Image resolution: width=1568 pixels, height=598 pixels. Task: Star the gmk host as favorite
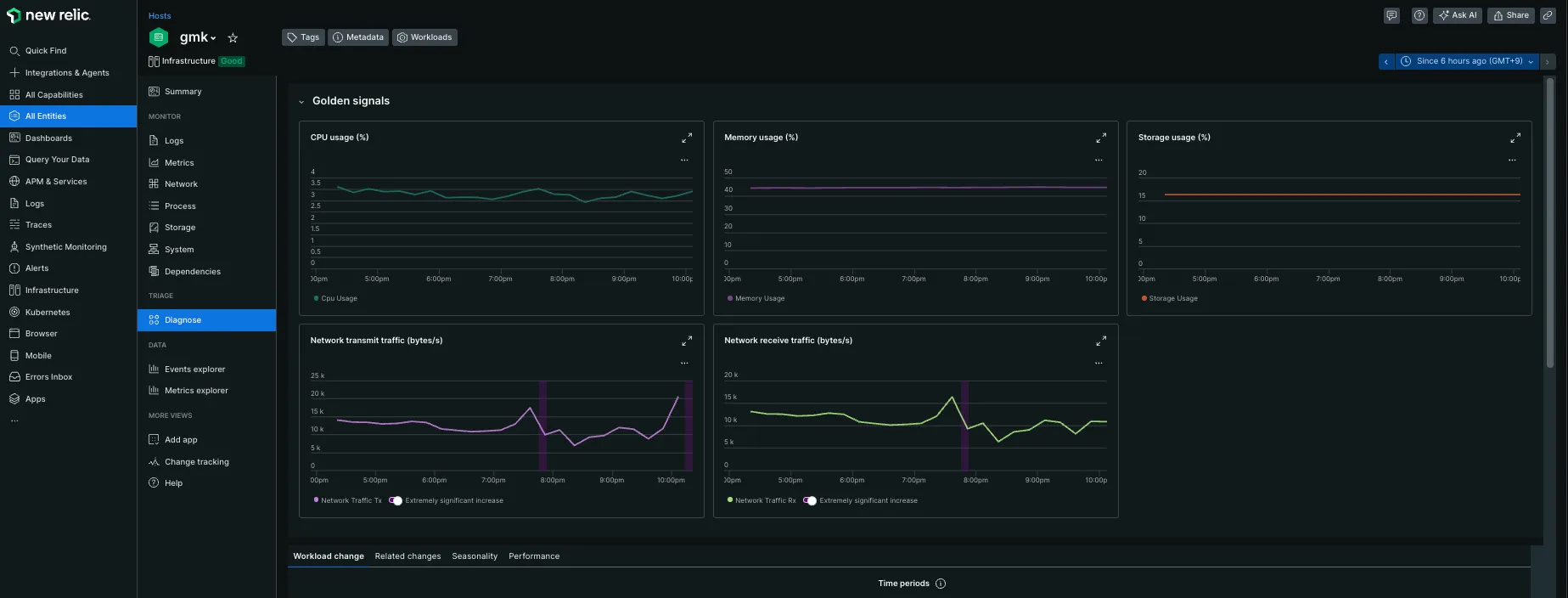(233, 37)
